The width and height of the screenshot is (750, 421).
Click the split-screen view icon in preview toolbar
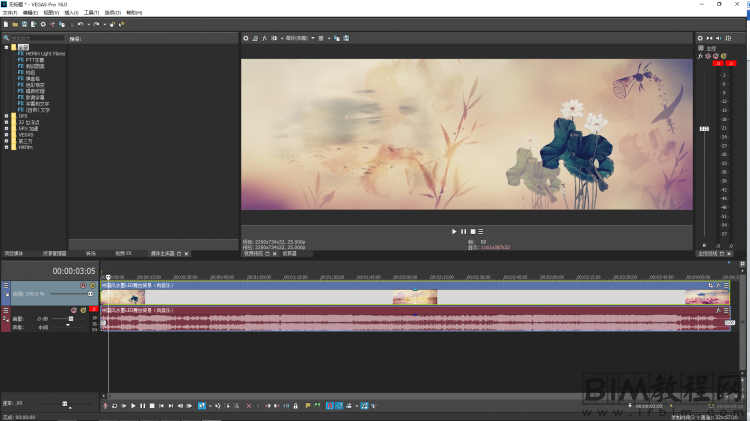[274, 38]
